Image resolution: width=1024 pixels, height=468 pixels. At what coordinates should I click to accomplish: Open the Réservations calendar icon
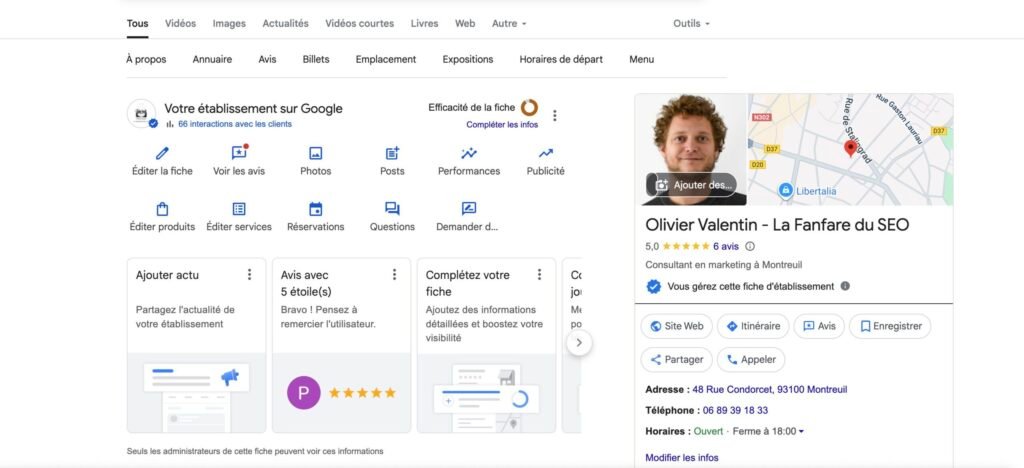[315, 209]
